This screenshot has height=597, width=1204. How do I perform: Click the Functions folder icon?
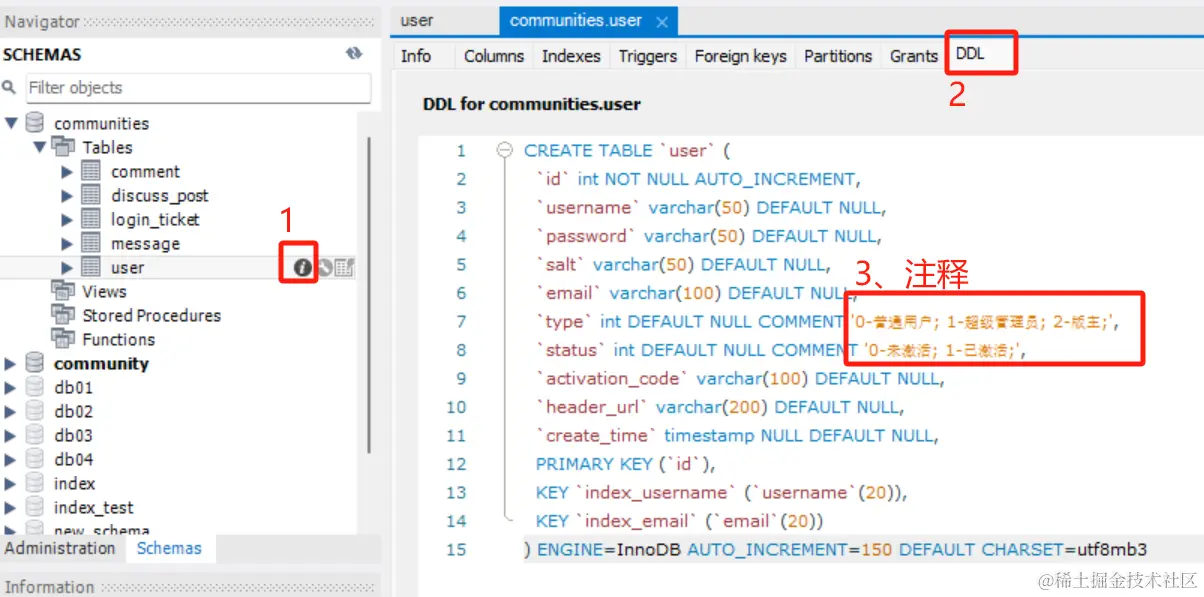point(63,339)
